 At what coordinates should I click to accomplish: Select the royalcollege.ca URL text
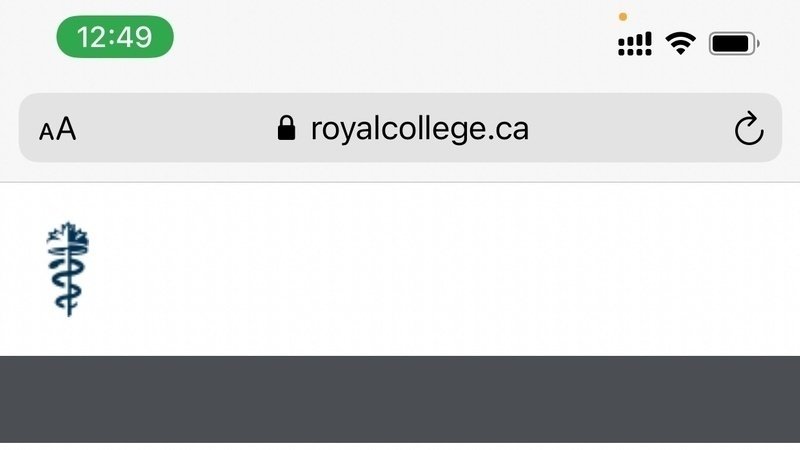click(x=419, y=129)
